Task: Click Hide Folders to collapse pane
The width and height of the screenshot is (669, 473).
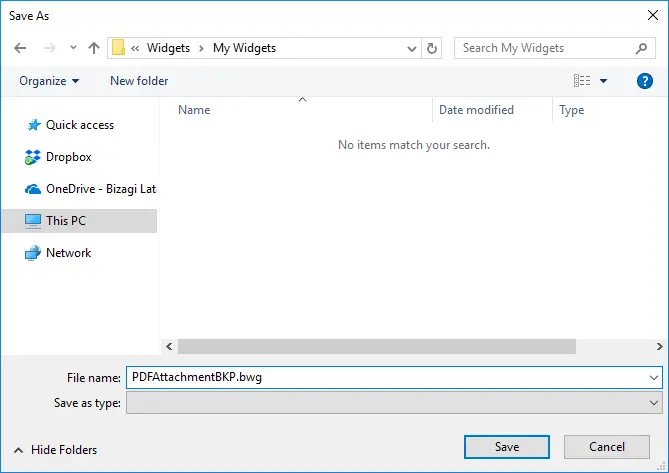Action: [x=55, y=450]
